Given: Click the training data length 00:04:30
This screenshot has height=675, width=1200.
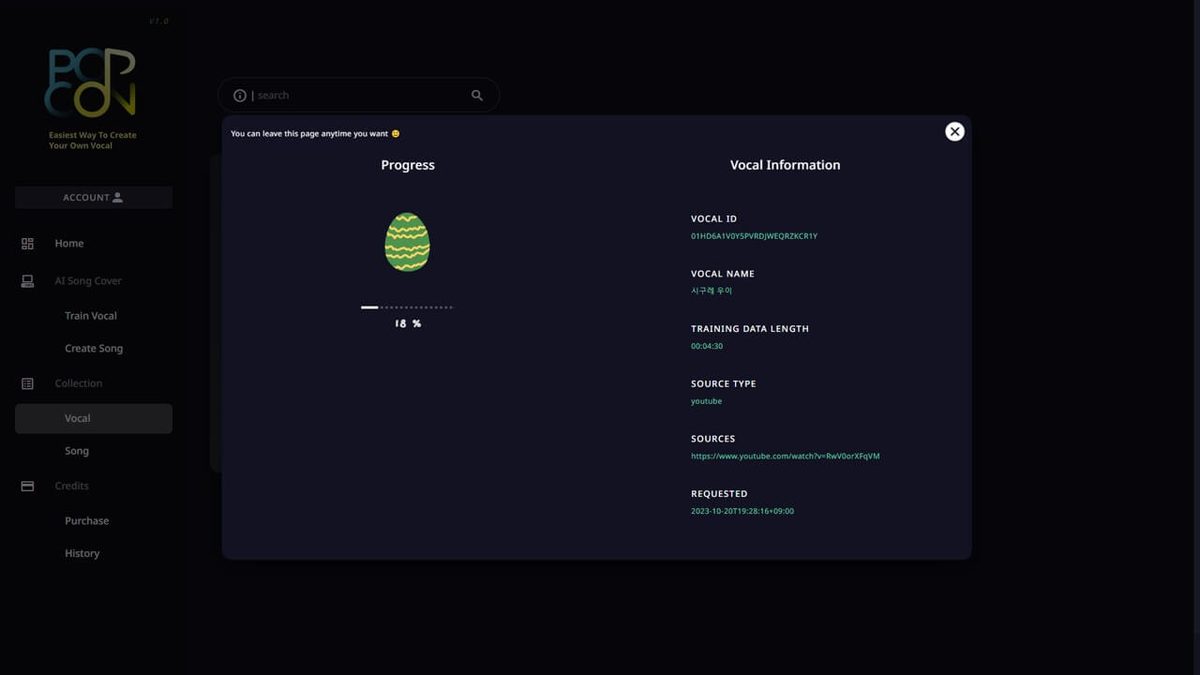Looking at the screenshot, I should (707, 346).
